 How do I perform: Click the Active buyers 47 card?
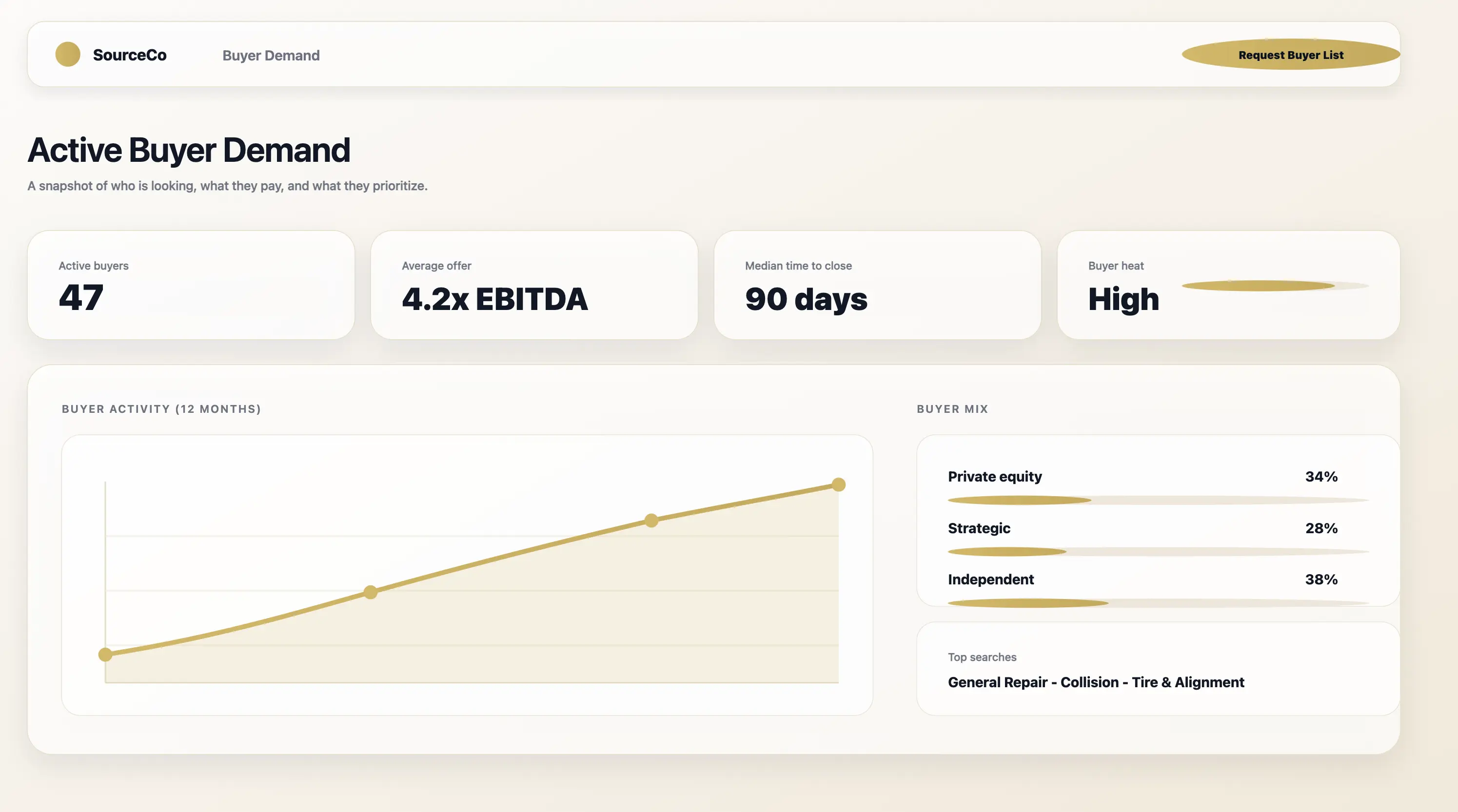(191, 285)
